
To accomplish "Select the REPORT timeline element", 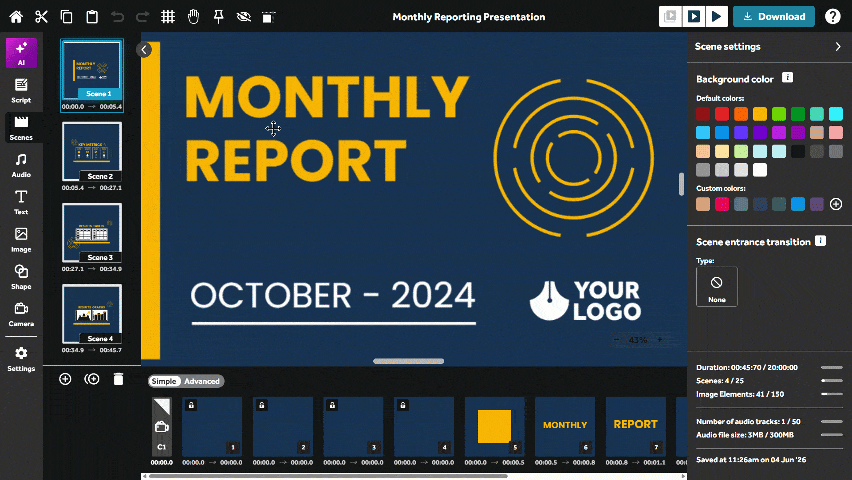I will click(636, 427).
